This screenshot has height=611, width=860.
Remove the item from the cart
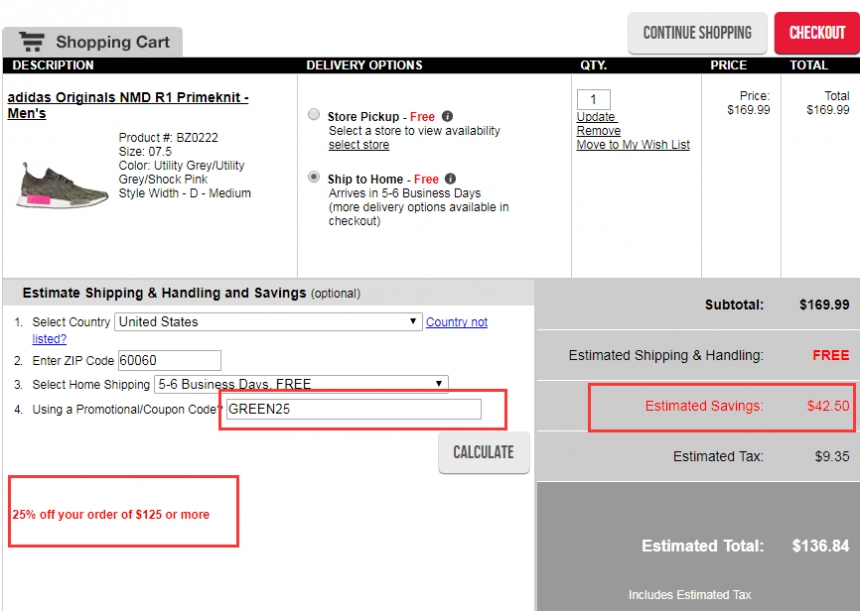pyautogui.click(x=598, y=131)
